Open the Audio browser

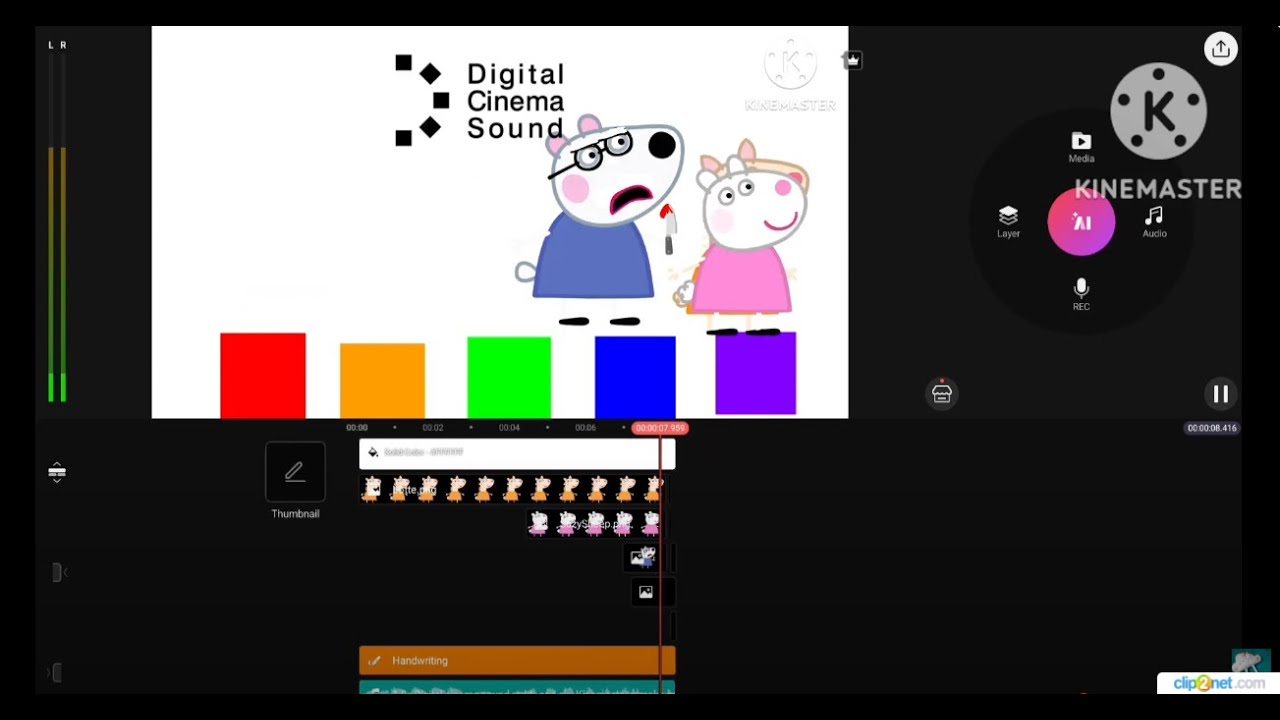(1154, 222)
